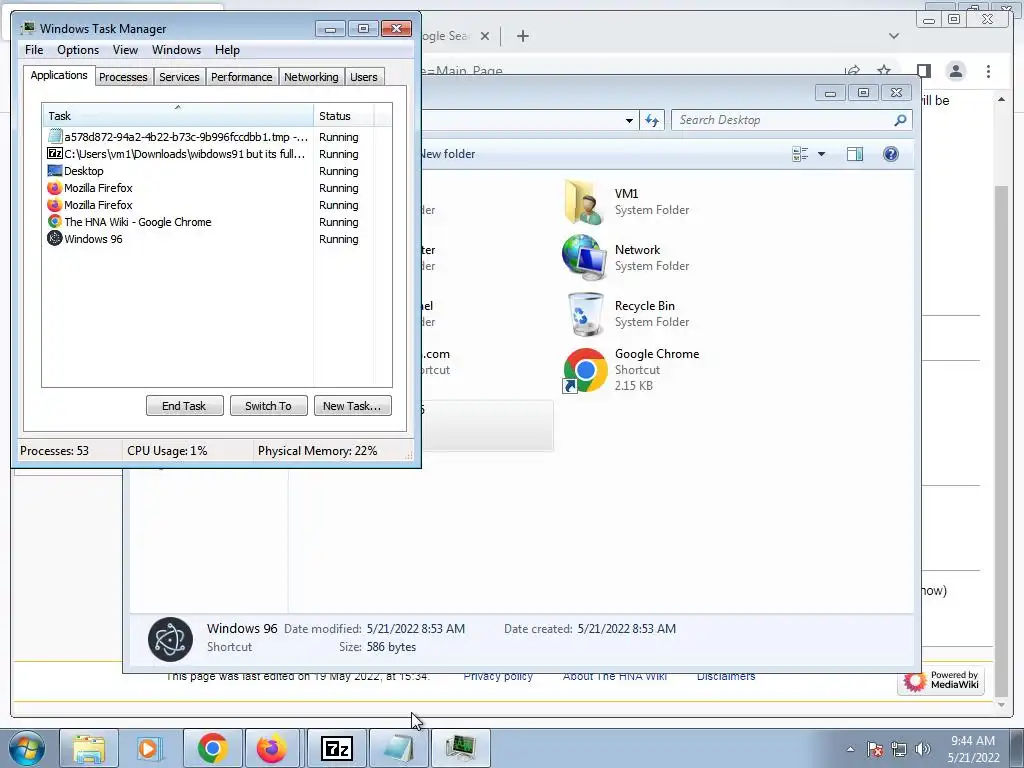Image resolution: width=1024 pixels, height=768 pixels.
Task: Open the Explorer help icon
Action: click(x=891, y=154)
